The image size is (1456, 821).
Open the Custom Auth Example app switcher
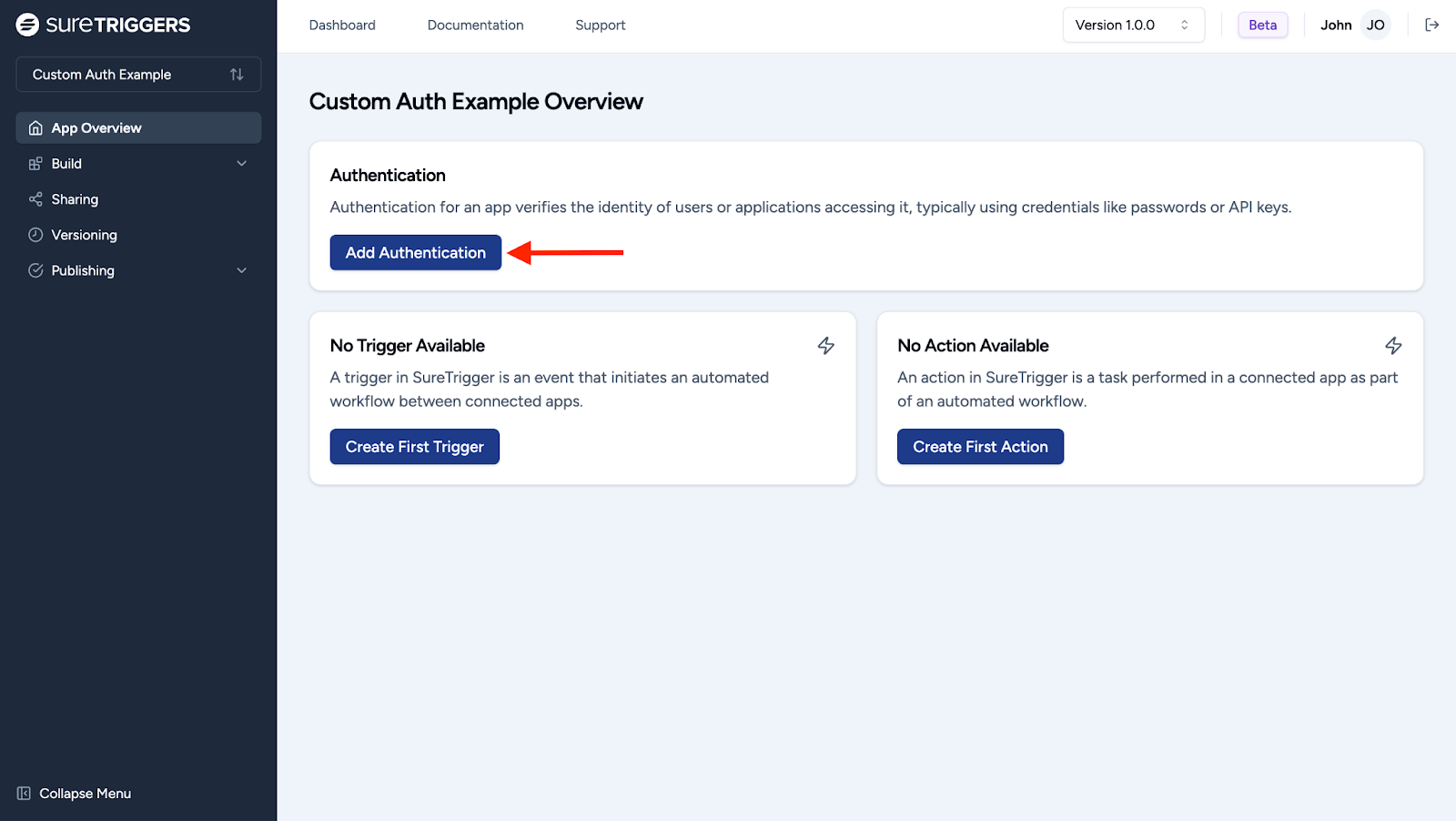click(x=138, y=75)
